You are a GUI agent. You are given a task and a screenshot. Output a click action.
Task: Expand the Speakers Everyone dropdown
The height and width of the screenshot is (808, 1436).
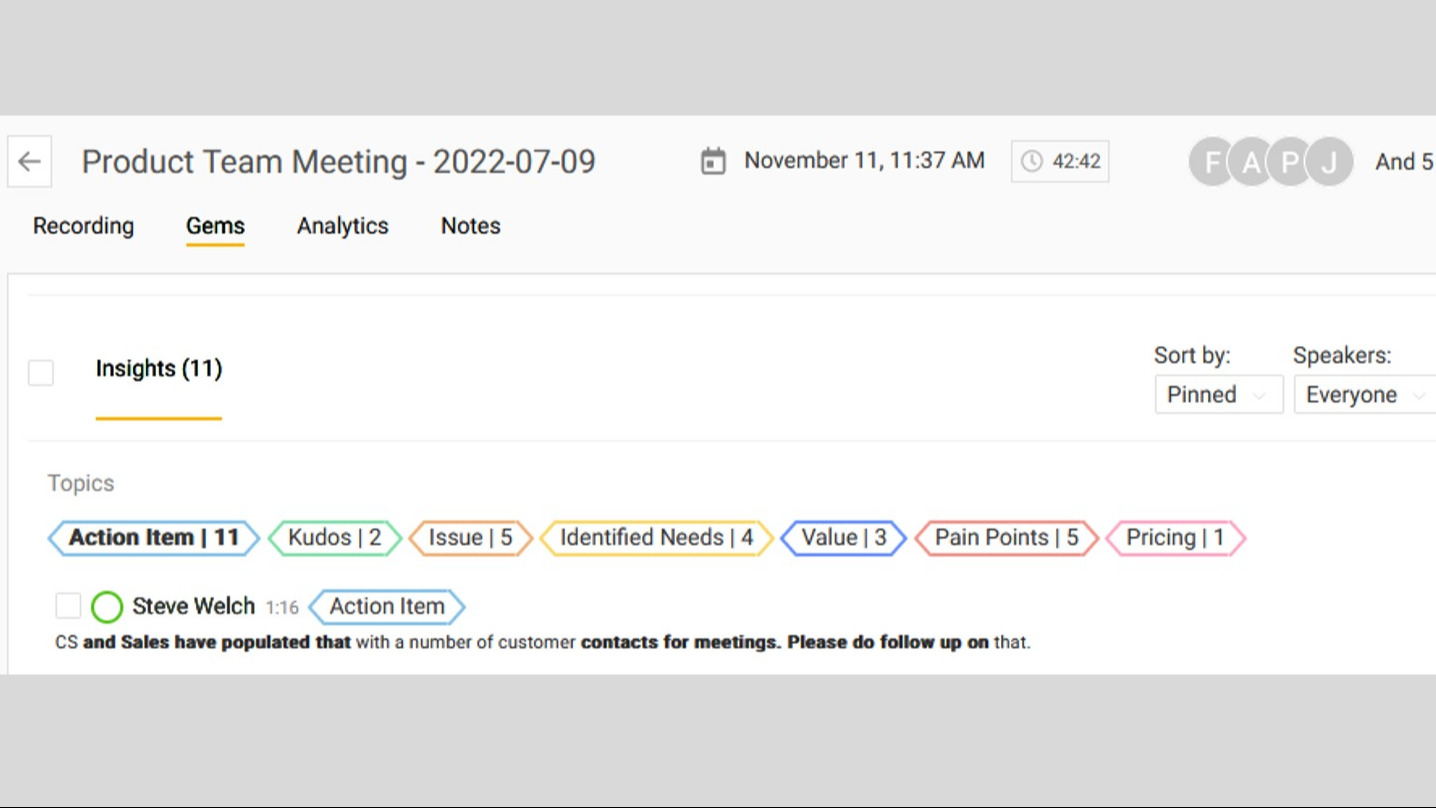(1364, 395)
